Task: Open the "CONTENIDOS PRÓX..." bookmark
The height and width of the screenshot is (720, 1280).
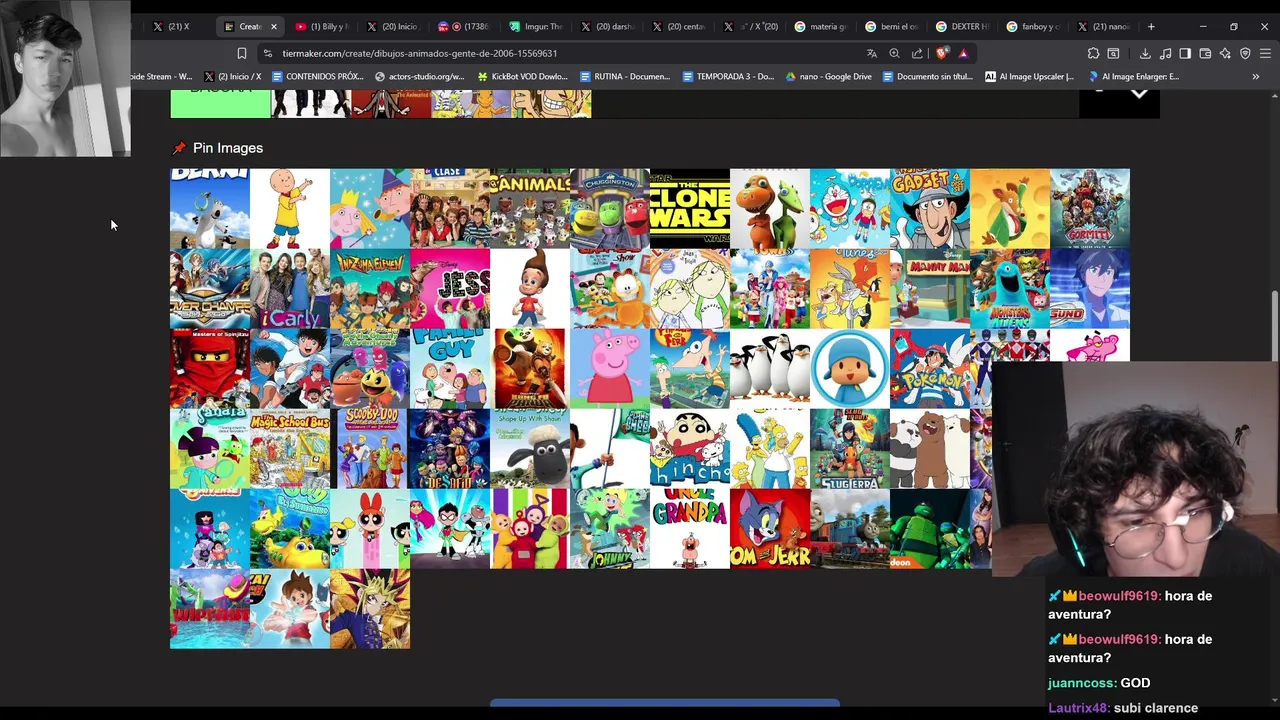Action: (317, 76)
